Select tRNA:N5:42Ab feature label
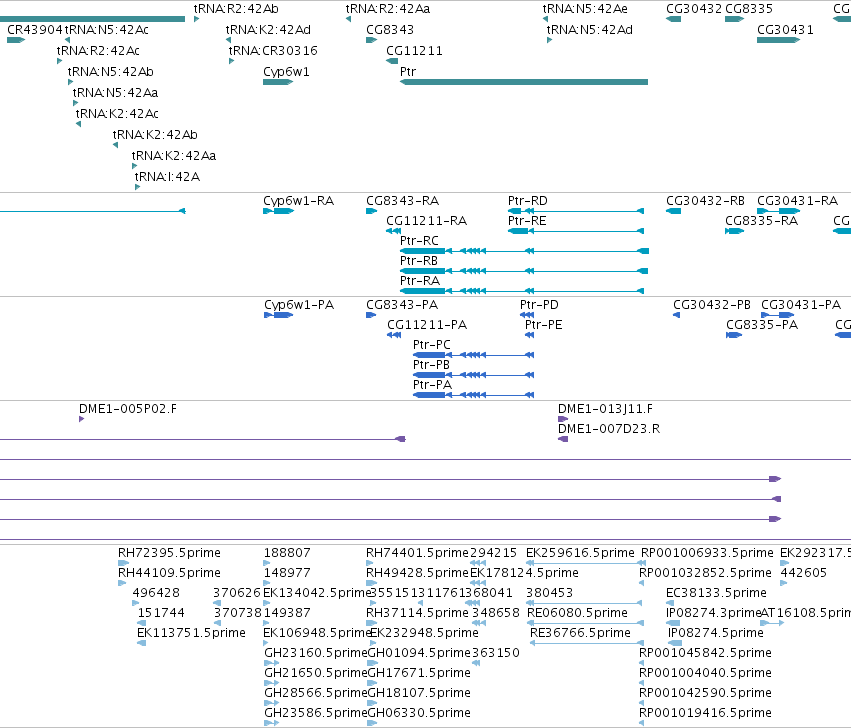Image resolution: width=851 pixels, height=728 pixels. (x=111, y=72)
